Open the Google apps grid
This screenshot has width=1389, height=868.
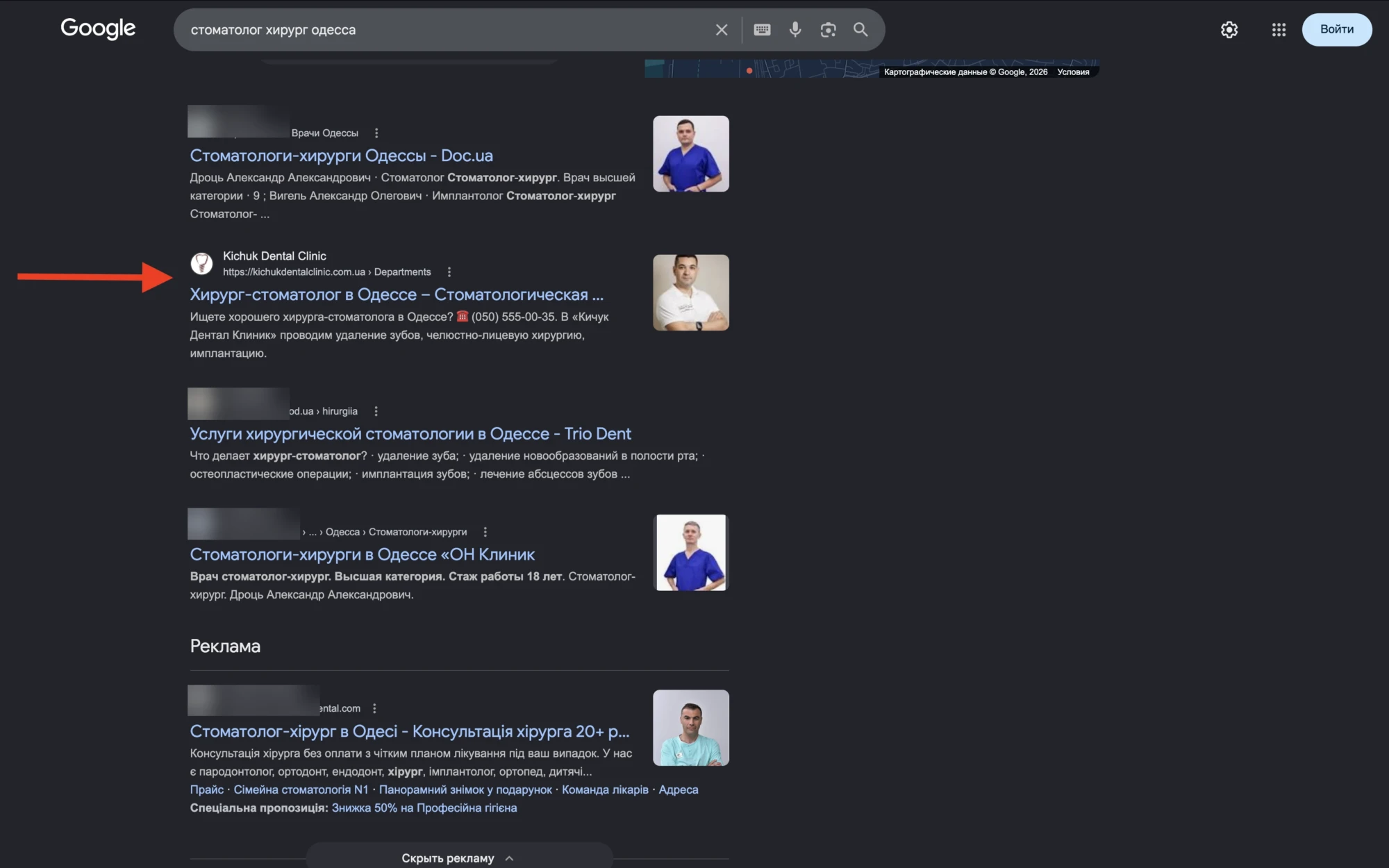(1279, 30)
